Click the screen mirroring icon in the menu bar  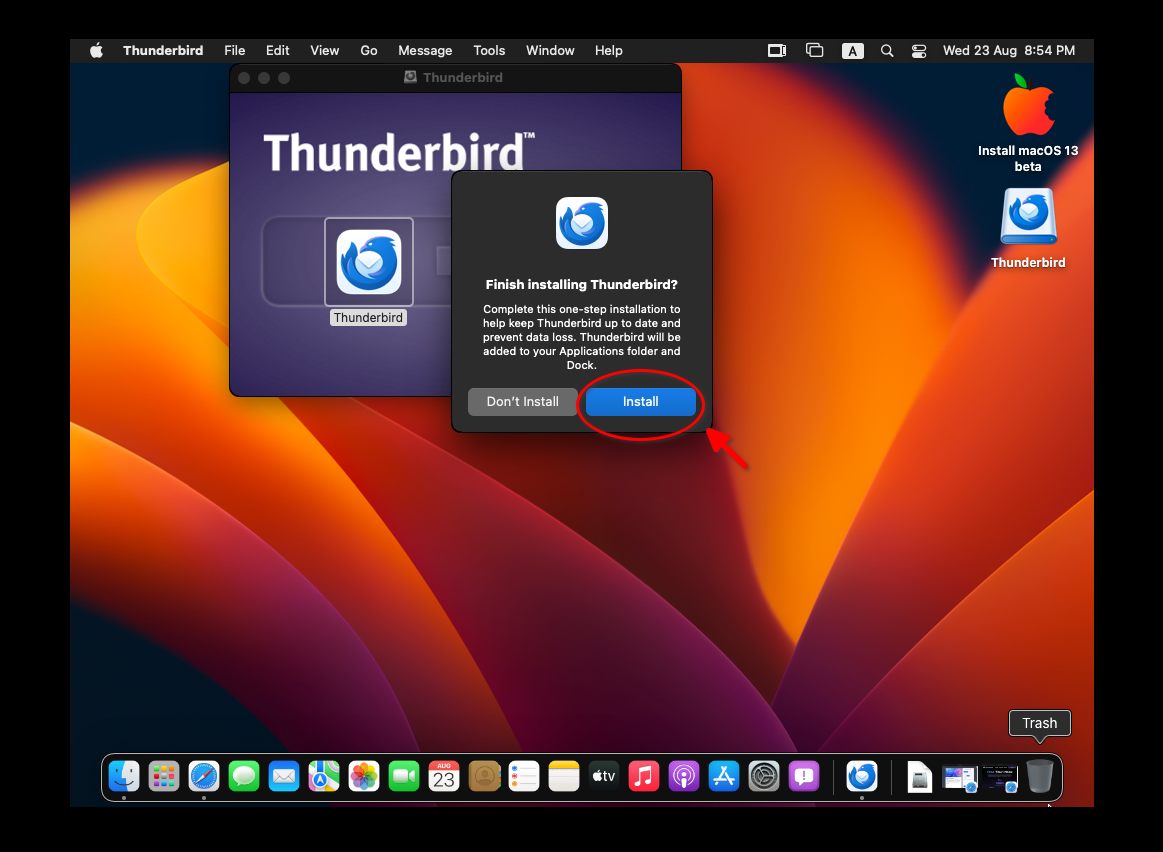coord(777,50)
